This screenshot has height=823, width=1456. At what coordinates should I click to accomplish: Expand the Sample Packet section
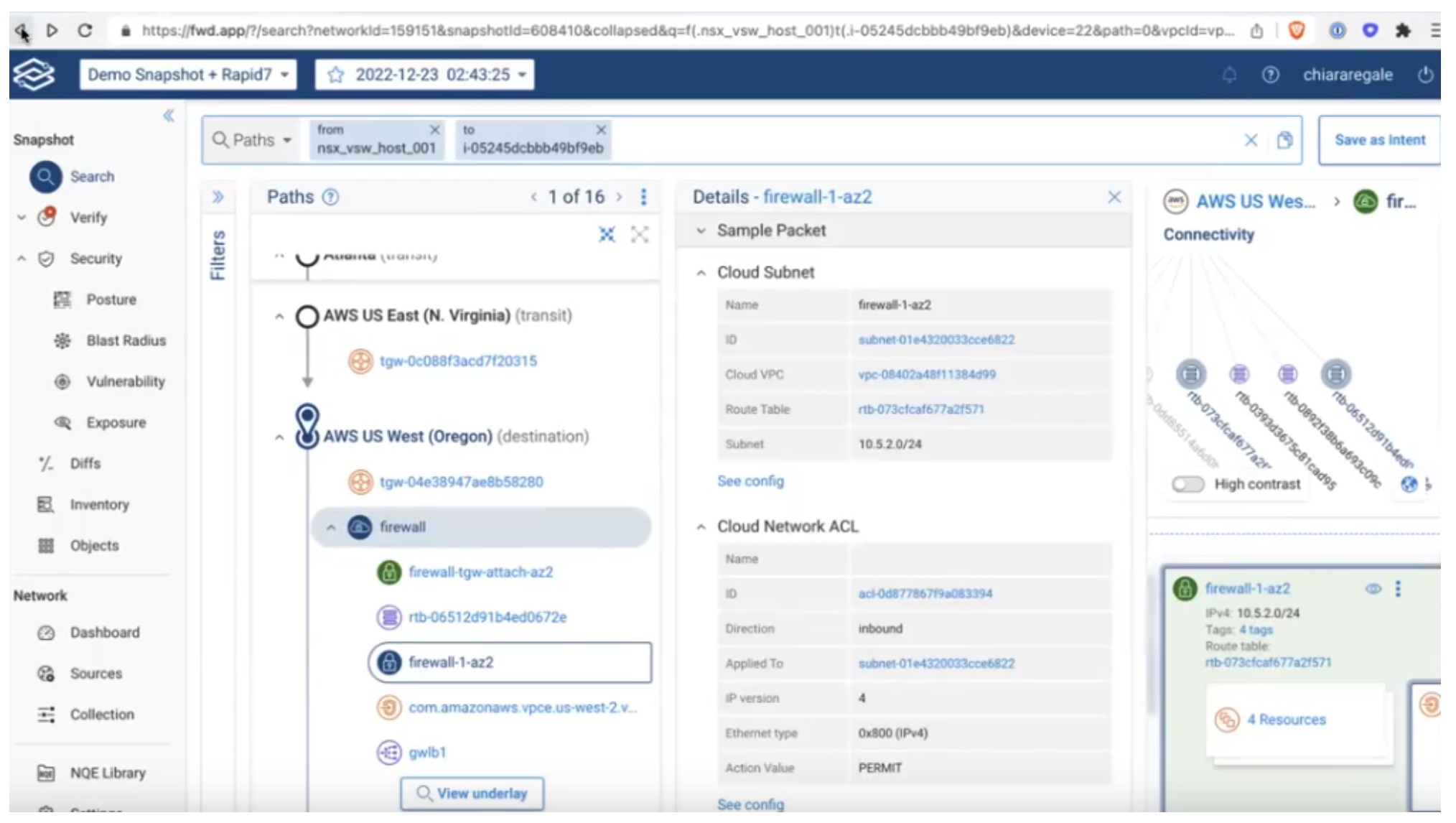[x=701, y=231]
